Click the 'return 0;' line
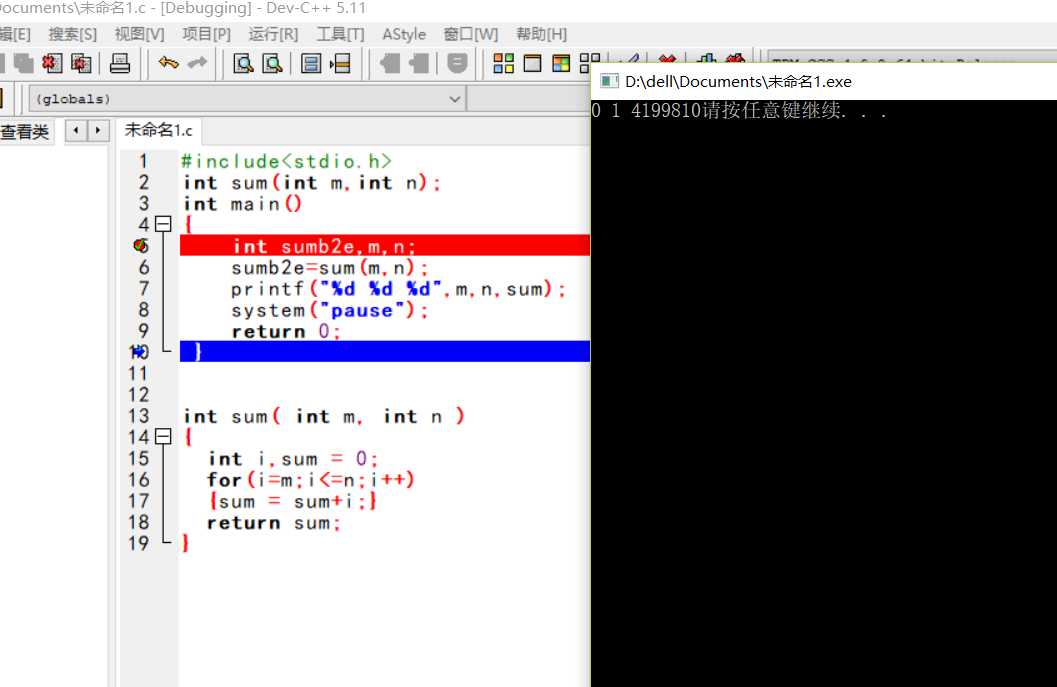Image resolution: width=1057 pixels, height=687 pixels. pos(286,331)
